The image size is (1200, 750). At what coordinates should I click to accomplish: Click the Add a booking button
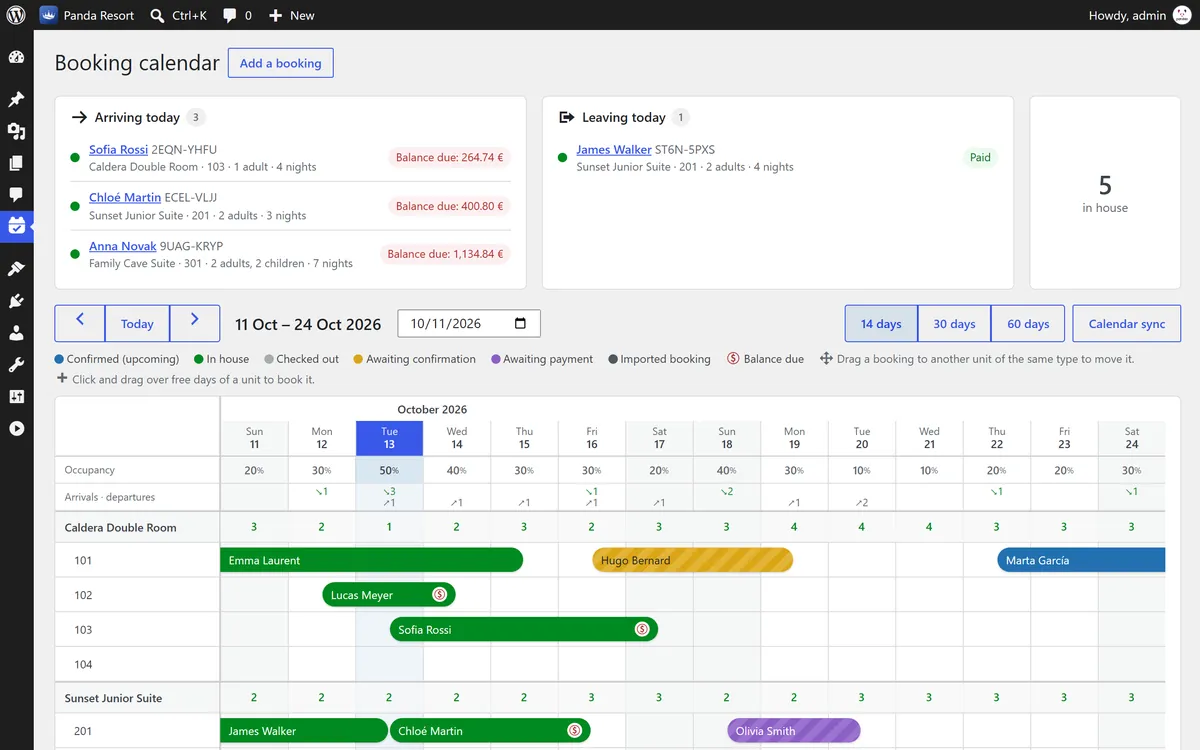click(x=280, y=63)
